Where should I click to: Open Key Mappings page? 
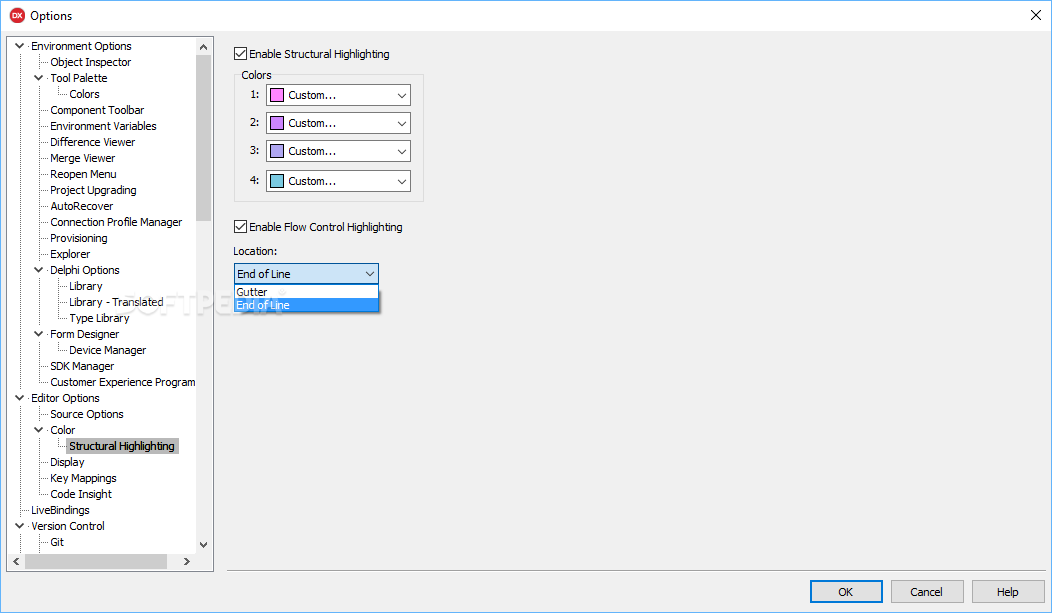(83, 478)
